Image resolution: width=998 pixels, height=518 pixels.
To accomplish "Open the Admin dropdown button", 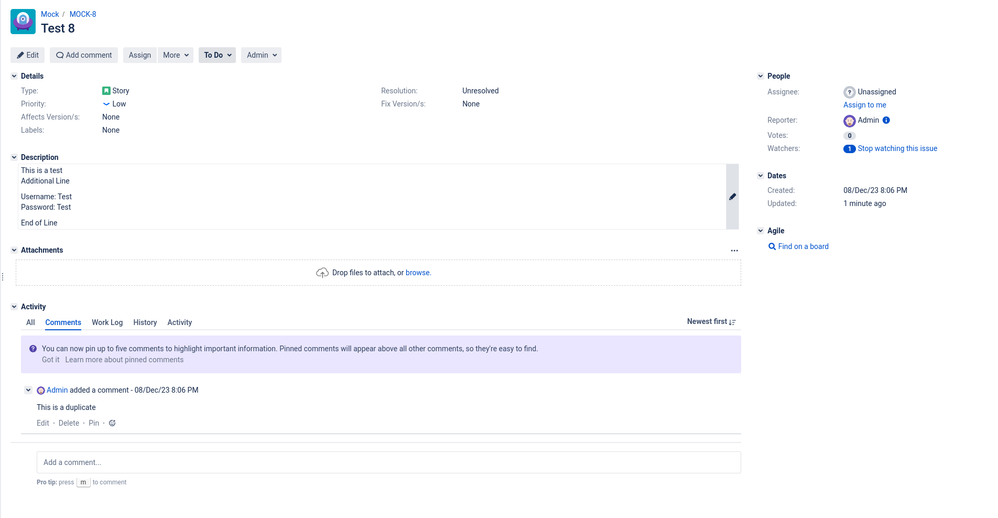I will [261, 55].
